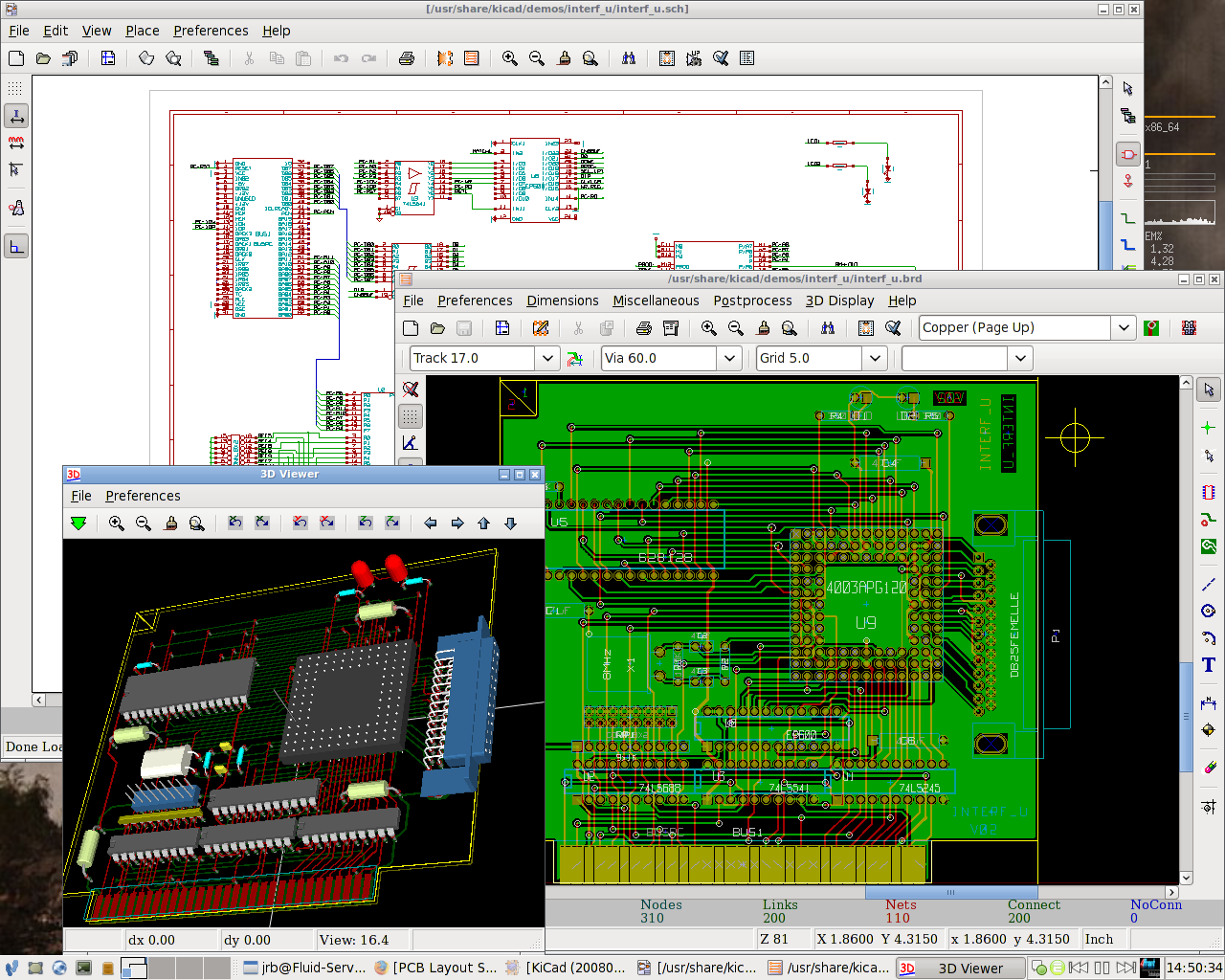Open the bill of materials icon in the schematic toolbar

[x=747, y=58]
